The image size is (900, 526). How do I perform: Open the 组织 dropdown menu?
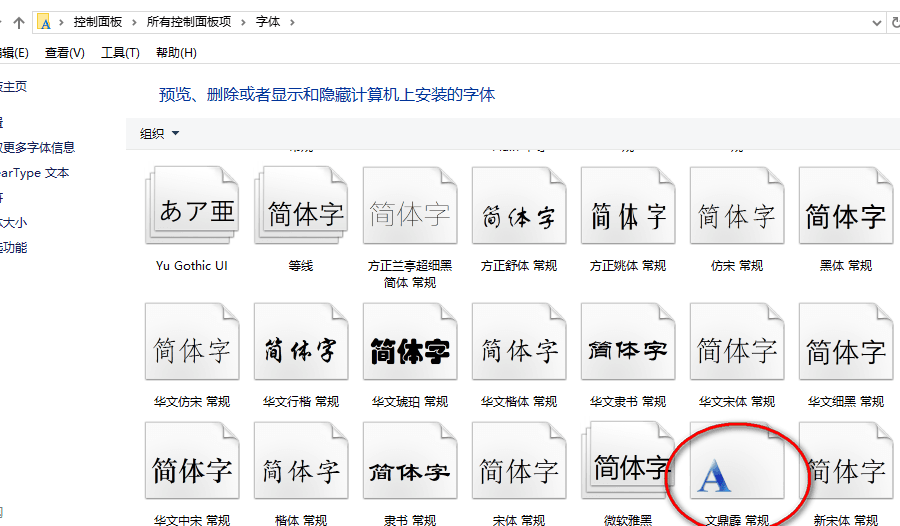click(x=160, y=134)
